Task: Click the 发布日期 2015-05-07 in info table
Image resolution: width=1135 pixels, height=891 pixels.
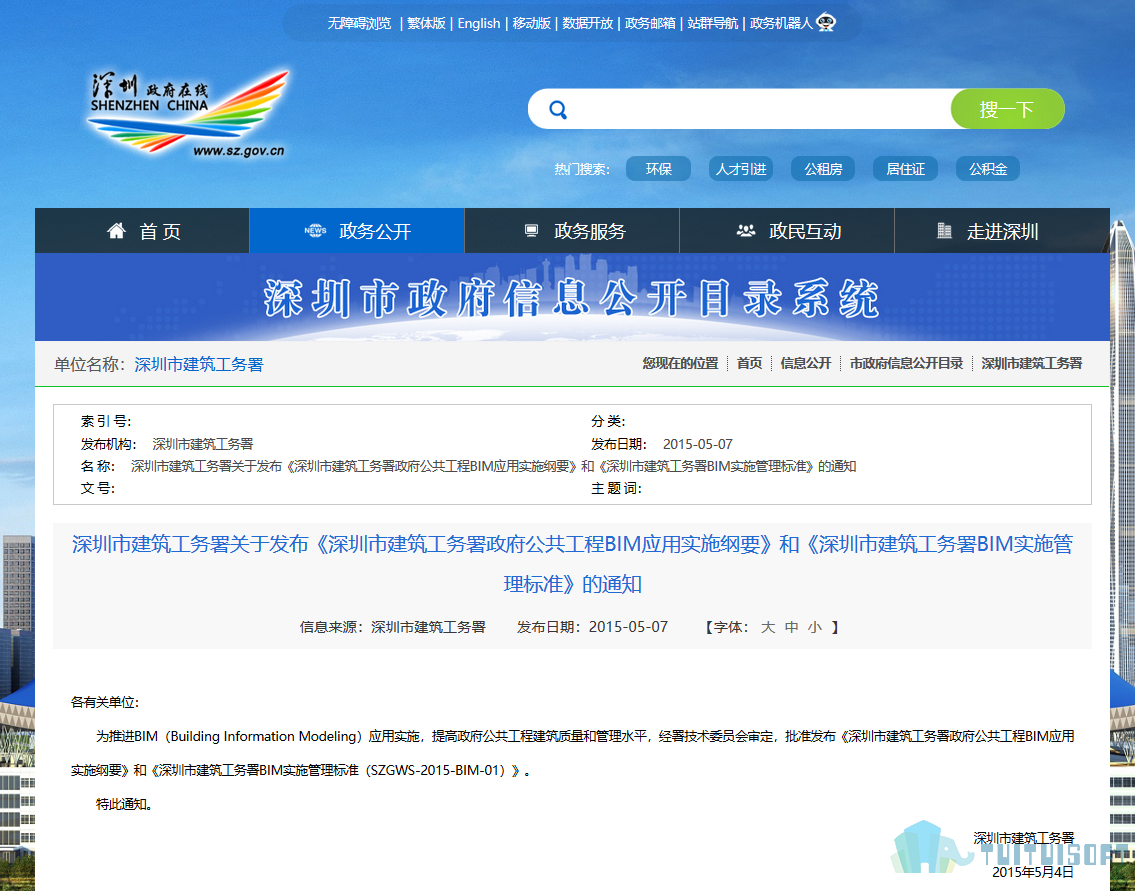Action: click(697, 444)
